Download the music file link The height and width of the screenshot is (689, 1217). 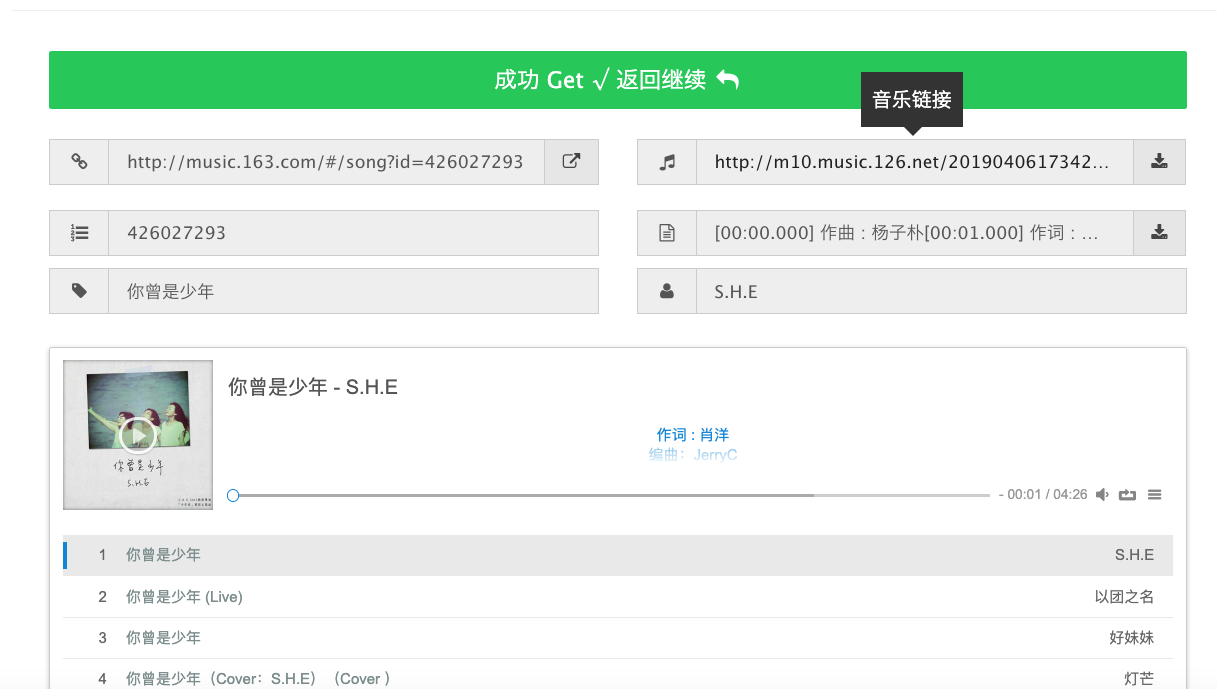[1159, 162]
